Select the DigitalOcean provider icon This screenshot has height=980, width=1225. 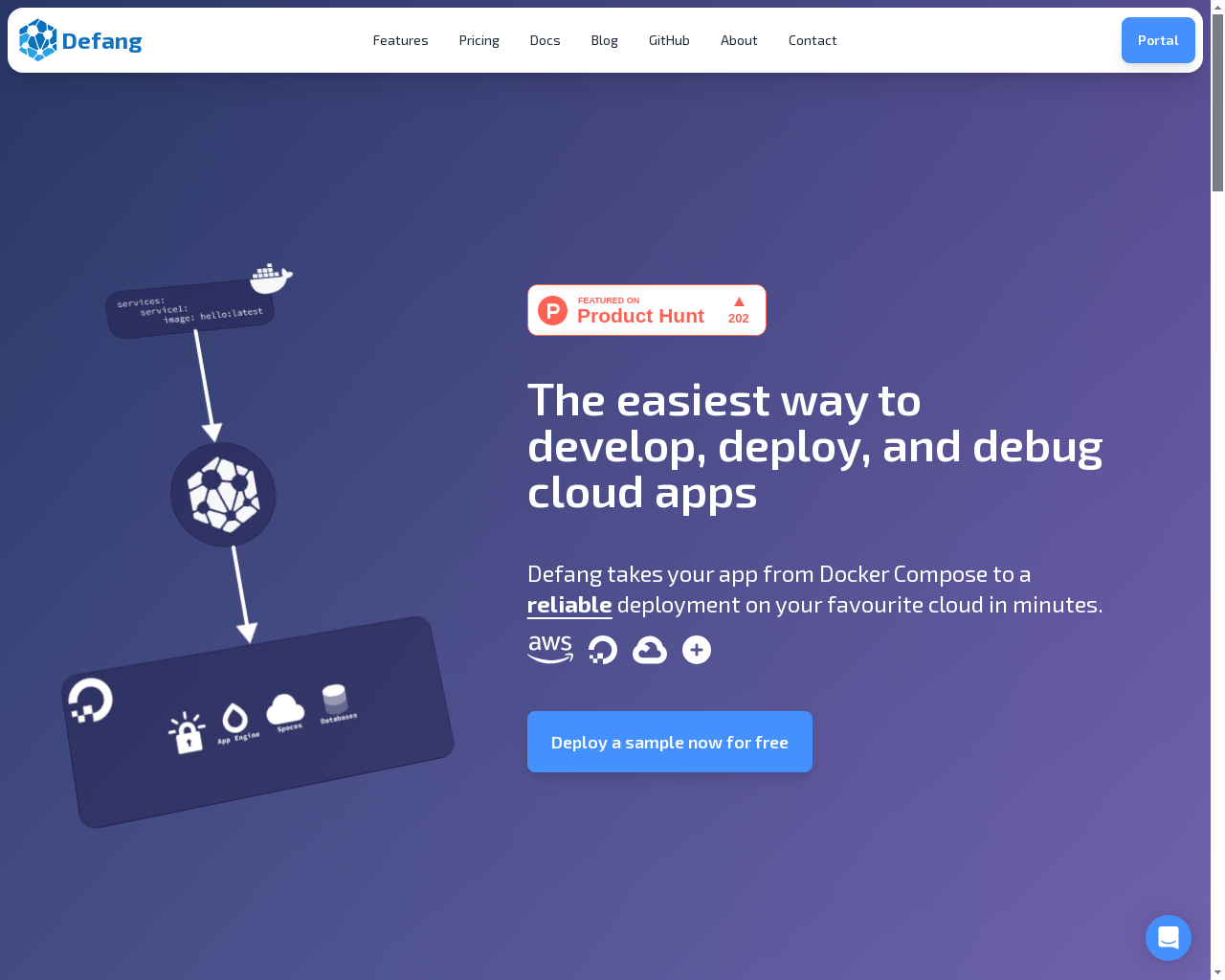(x=602, y=650)
